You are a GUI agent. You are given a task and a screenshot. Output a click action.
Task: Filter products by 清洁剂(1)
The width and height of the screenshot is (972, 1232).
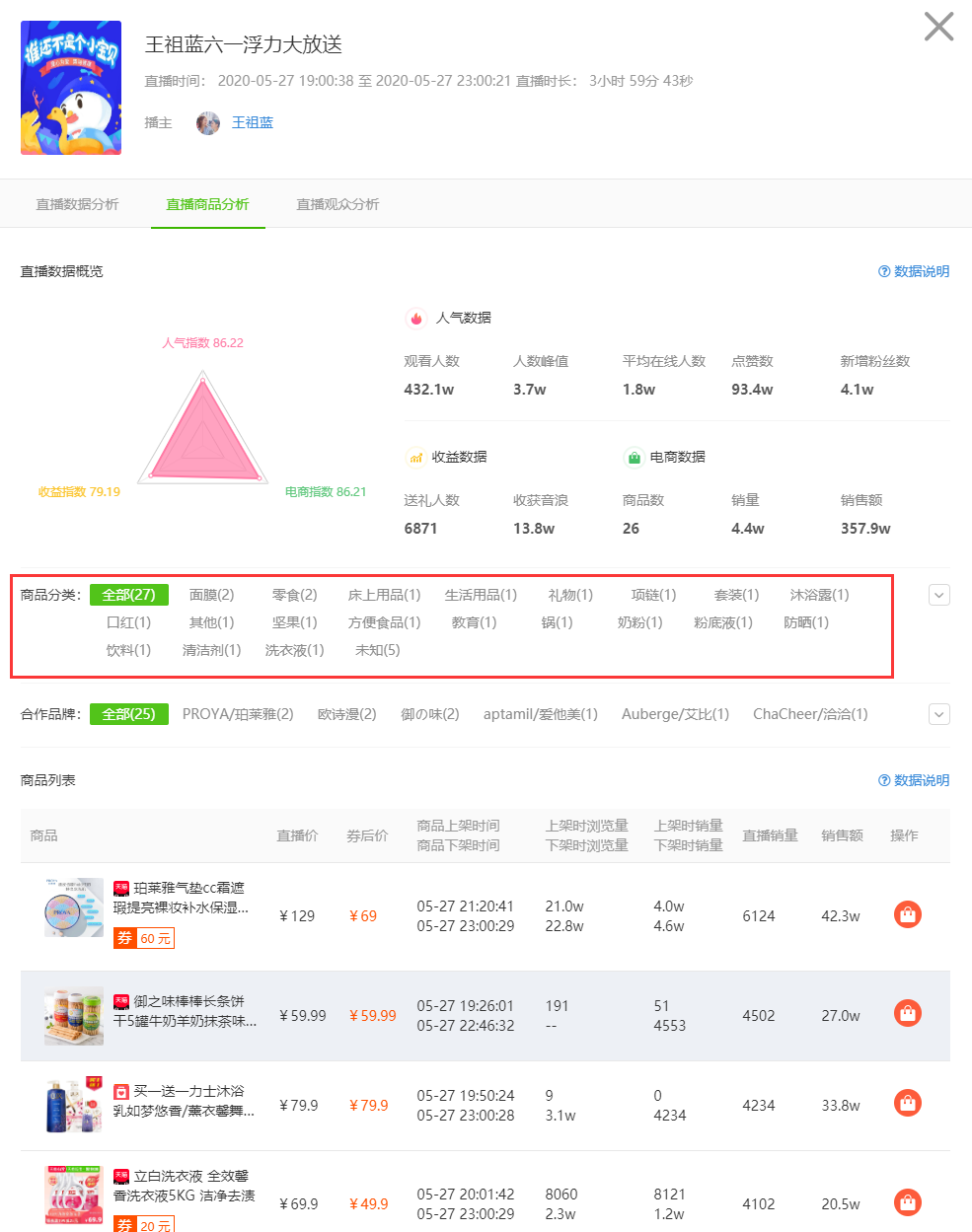coord(212,650)
